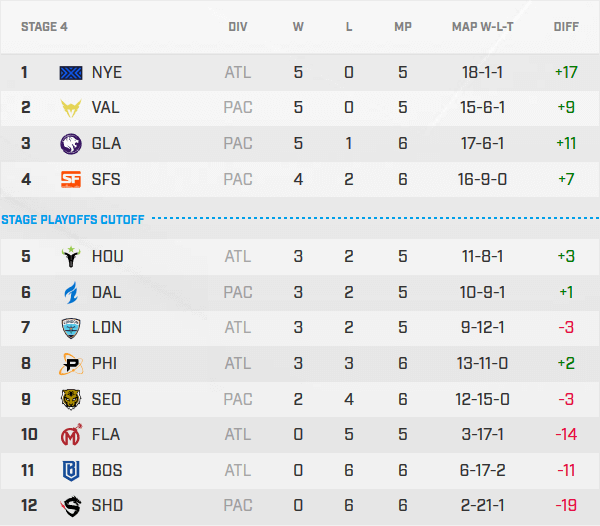Sort by the DIFF column header

click(x=566, y=27)
